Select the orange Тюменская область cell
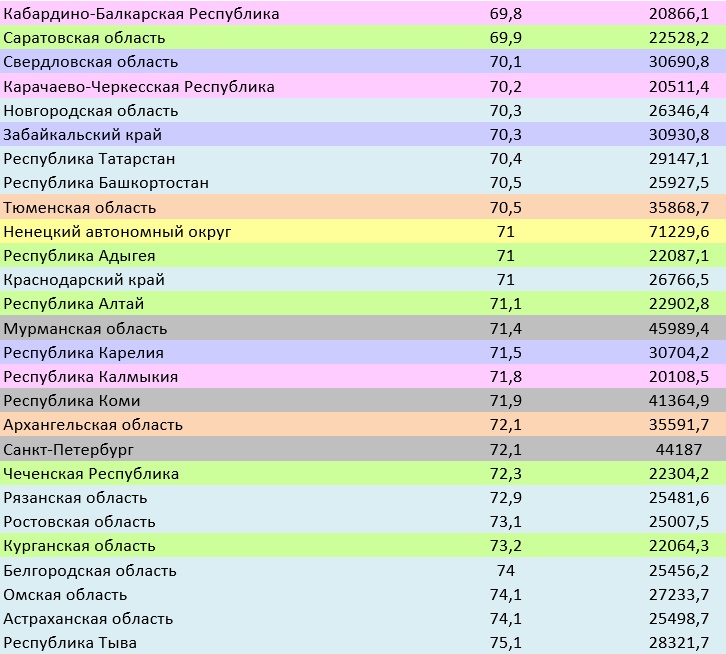 click(x=80, y=208)
